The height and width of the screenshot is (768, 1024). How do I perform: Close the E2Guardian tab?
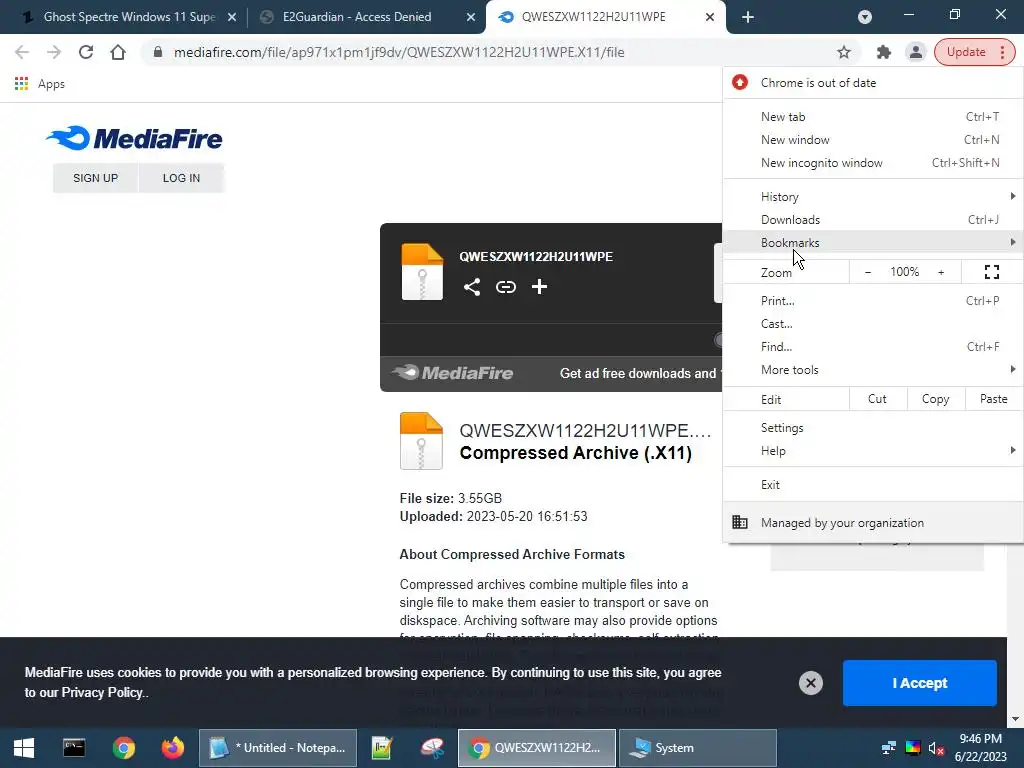pos(470,18)
